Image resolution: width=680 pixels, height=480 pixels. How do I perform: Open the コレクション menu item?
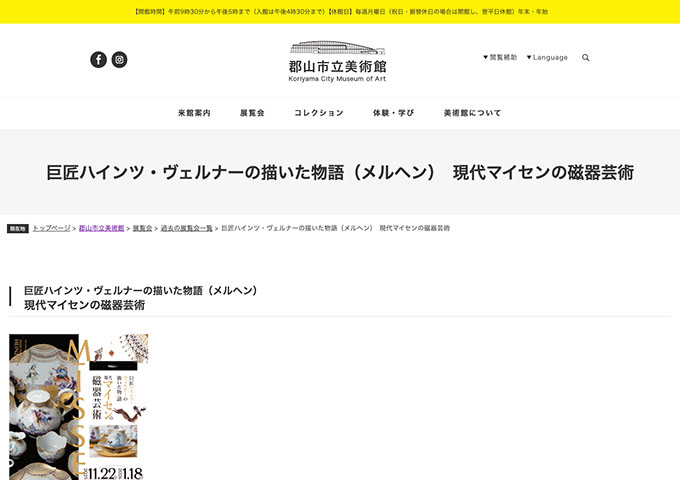(x=319, y=113)
